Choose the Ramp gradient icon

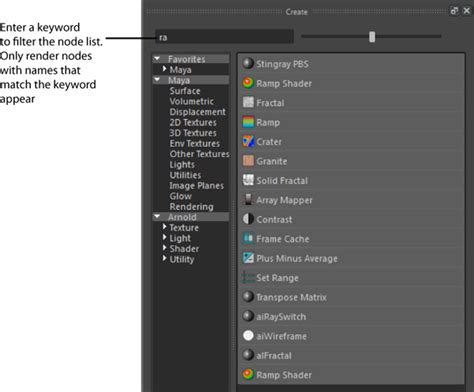[x=248, y=122]
